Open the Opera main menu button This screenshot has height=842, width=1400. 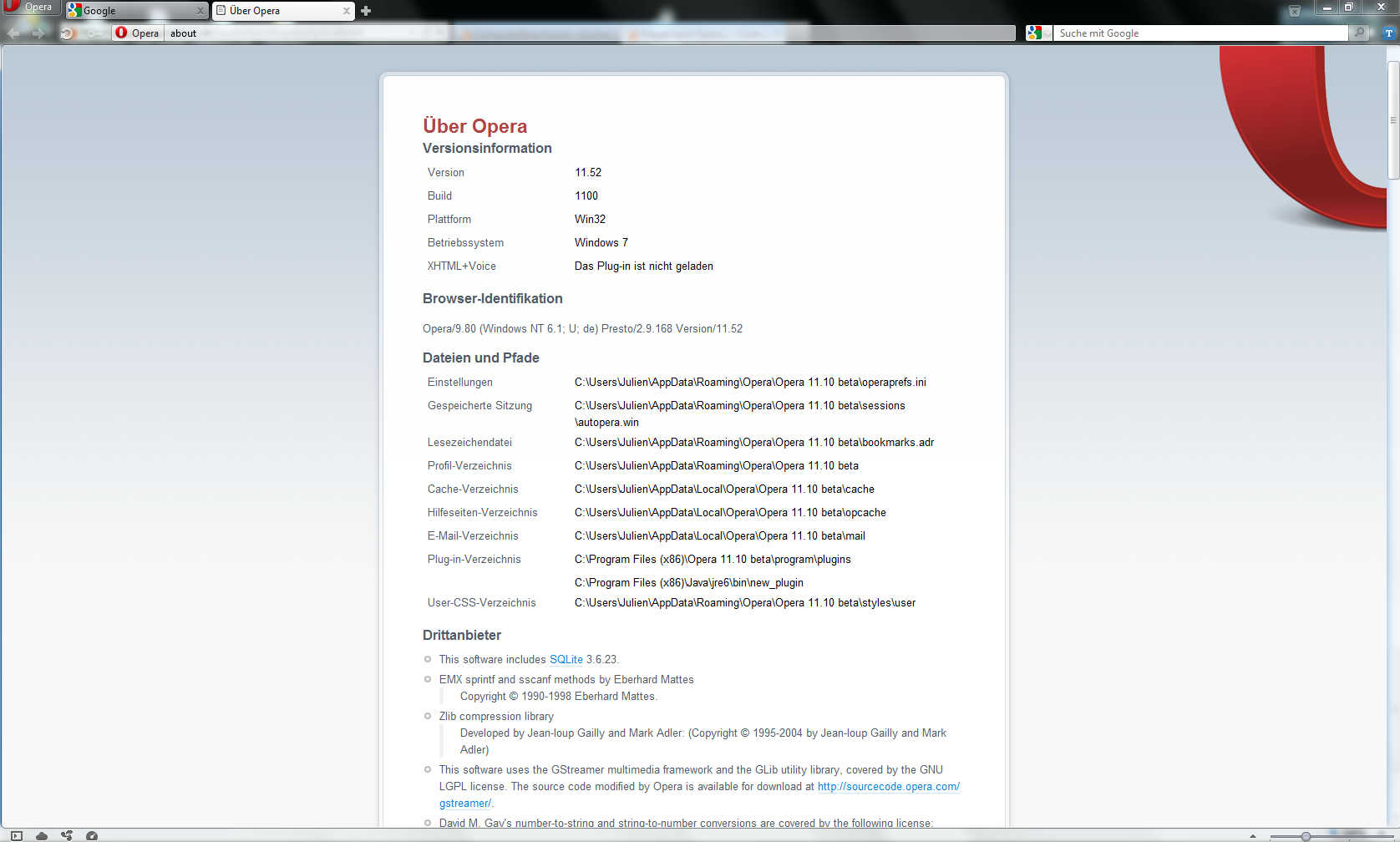pyautogui.click(x=30, y=7)
